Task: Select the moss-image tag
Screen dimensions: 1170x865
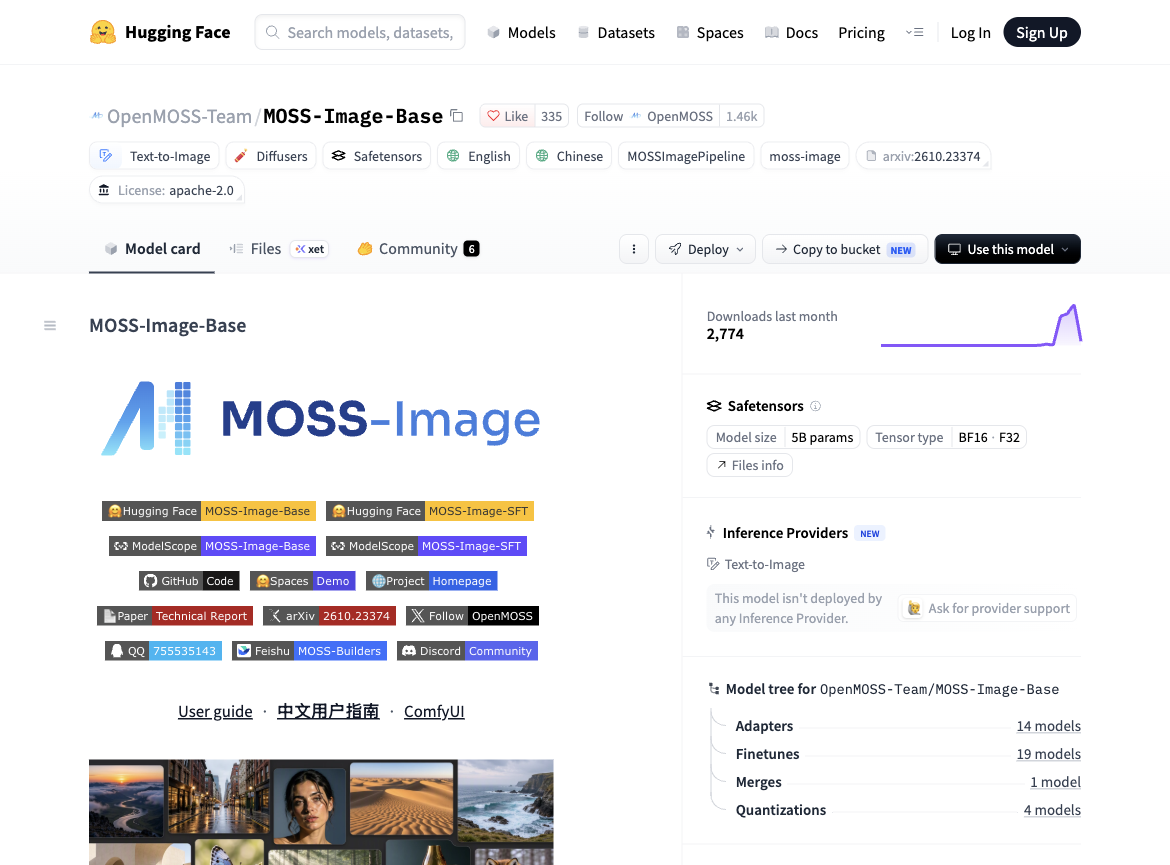Action: pyautogui.click(x=804, y=156)
